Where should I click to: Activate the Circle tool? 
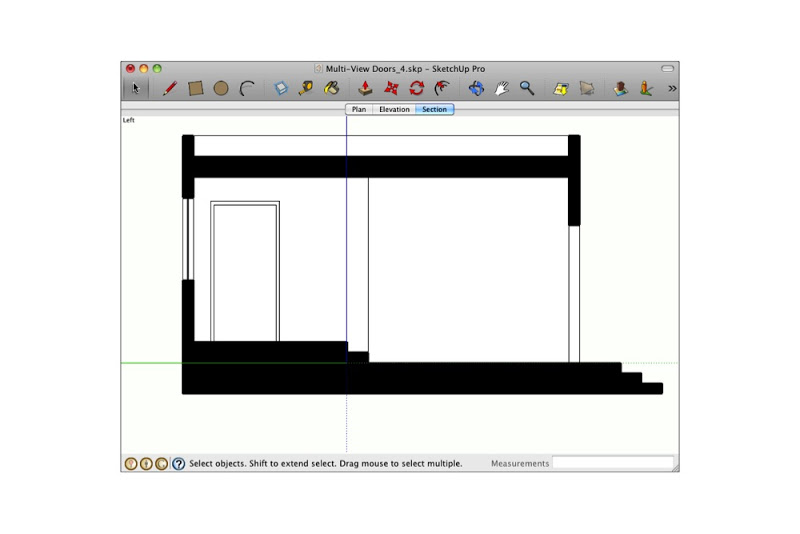221,88
